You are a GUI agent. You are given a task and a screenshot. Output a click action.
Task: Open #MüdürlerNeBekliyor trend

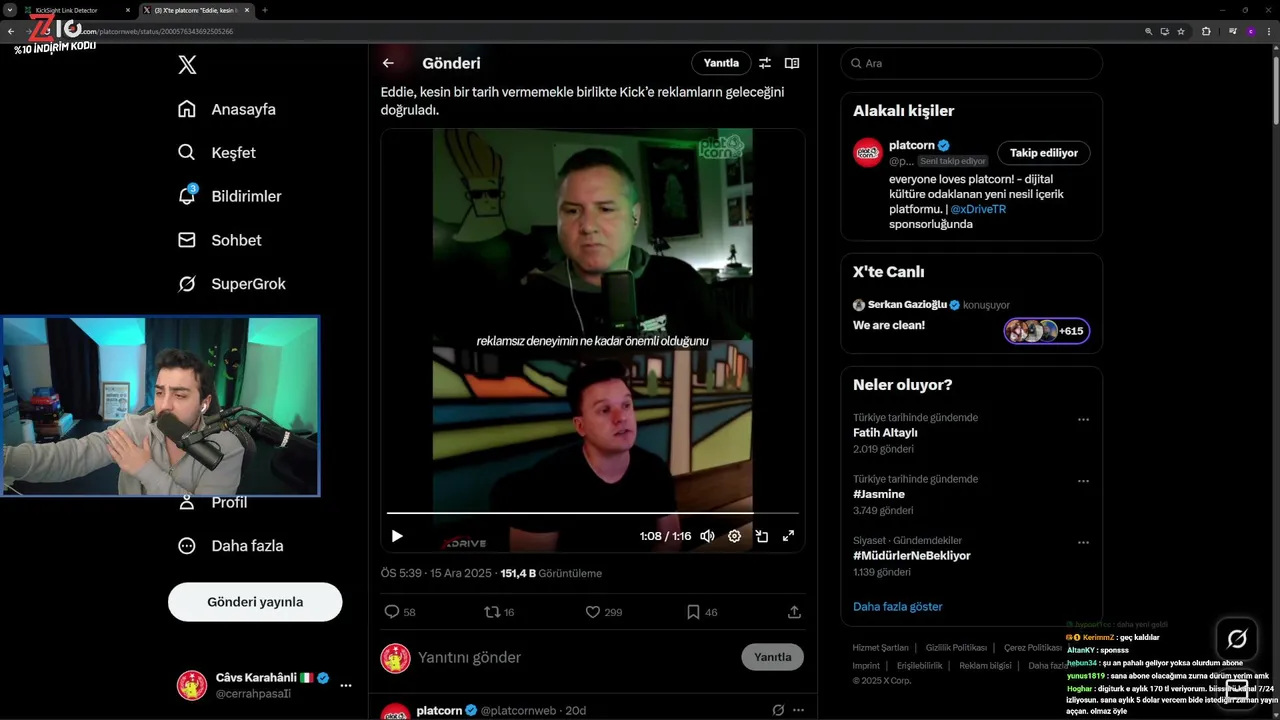(911, 555)
